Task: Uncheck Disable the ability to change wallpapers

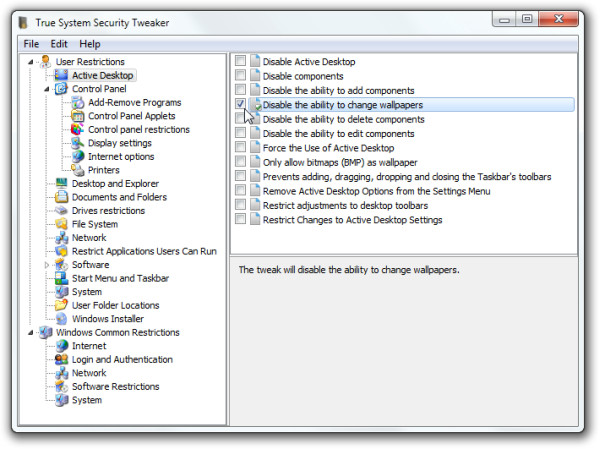Action: (240, 104)
